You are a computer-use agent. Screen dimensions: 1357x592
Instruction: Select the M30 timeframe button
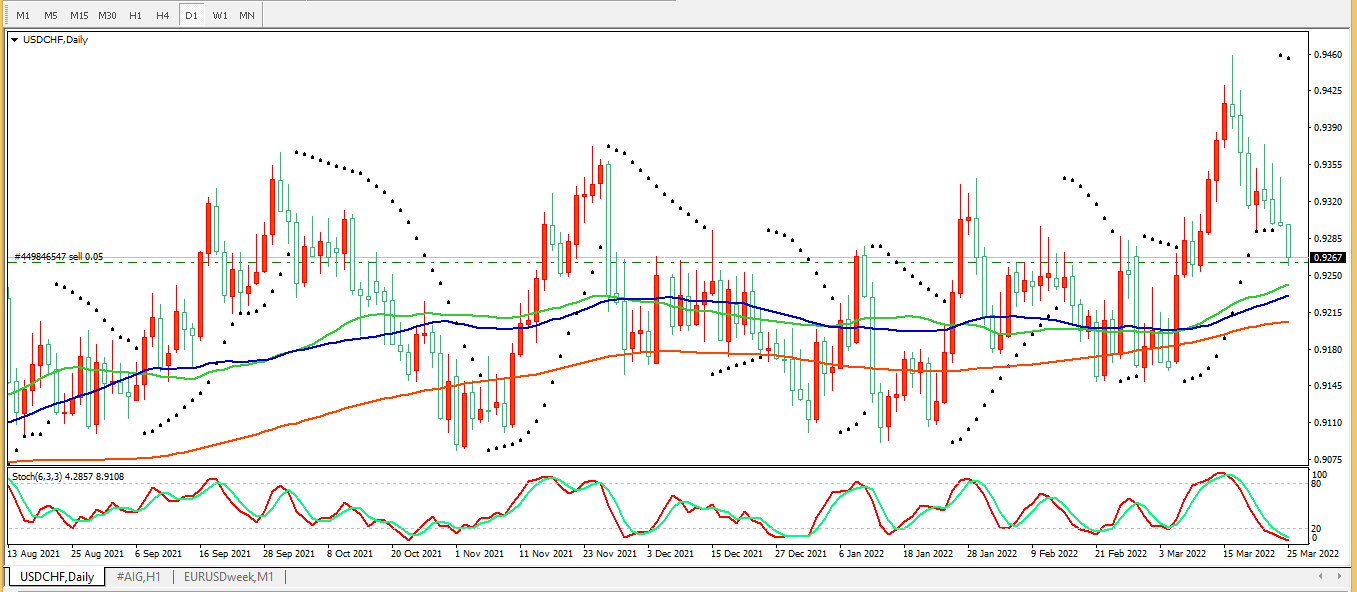[107, 16]
